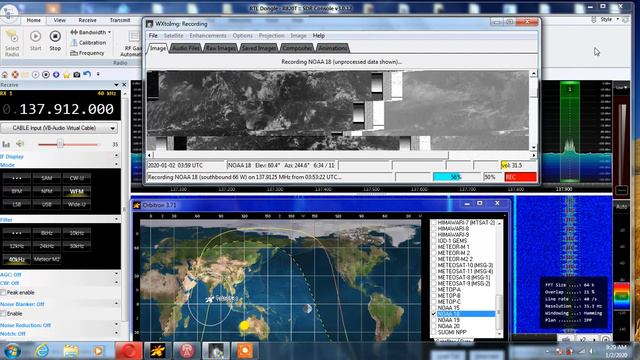
Task: Click the Stop radio button in SDR Console
Action: tap(55, 40)
